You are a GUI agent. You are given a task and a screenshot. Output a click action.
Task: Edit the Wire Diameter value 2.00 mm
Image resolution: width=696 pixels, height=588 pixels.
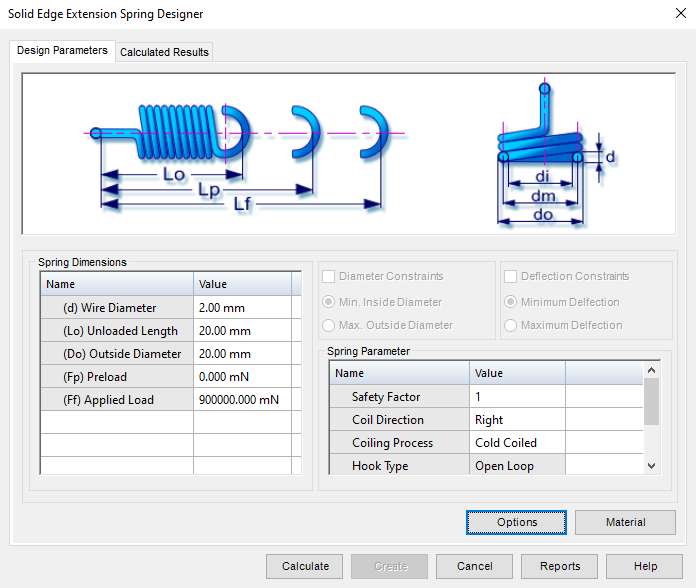click(x=242, y=307)
